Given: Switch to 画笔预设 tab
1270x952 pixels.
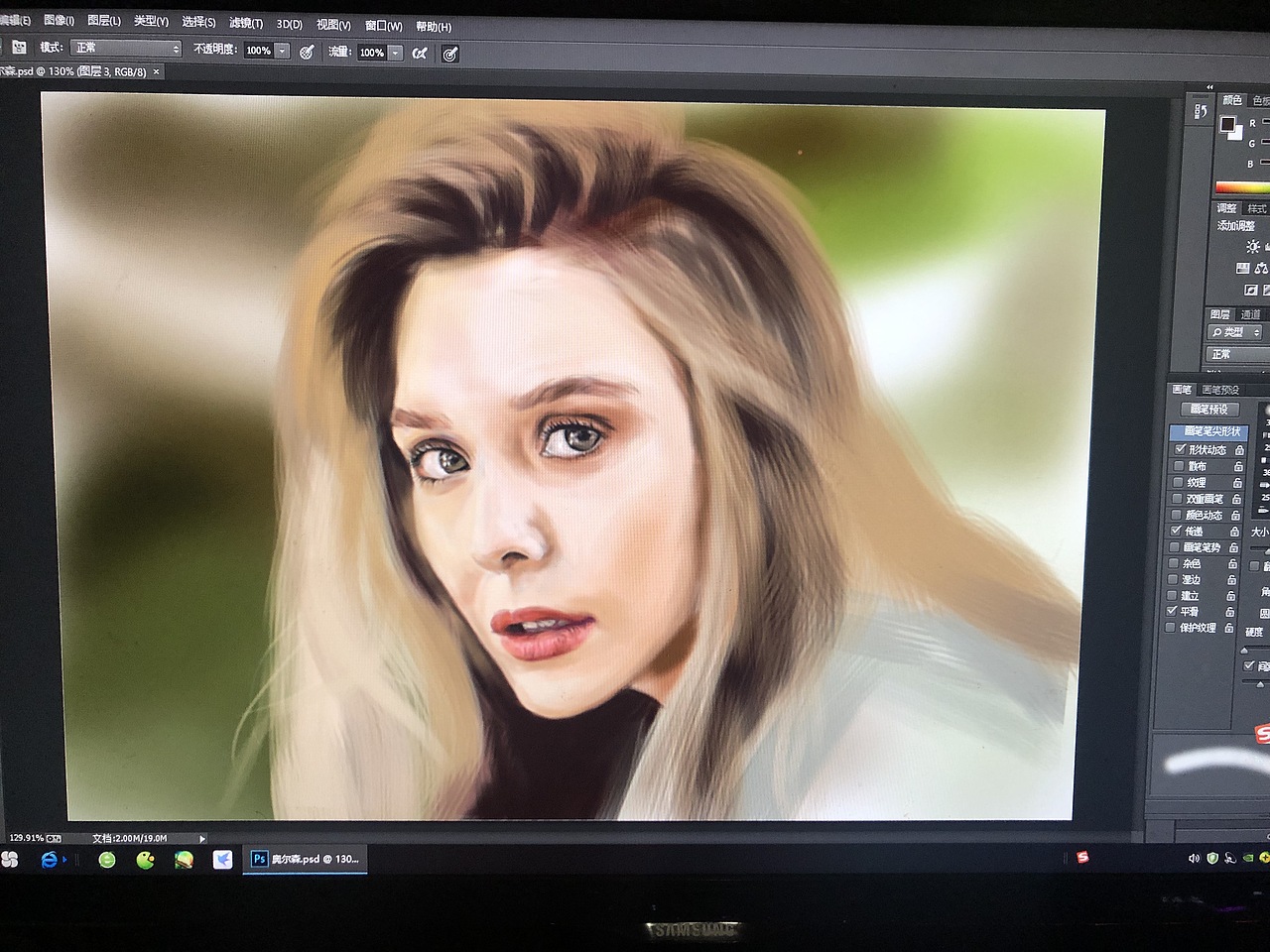Looking at the screenshot, I should click(1219, 390).
